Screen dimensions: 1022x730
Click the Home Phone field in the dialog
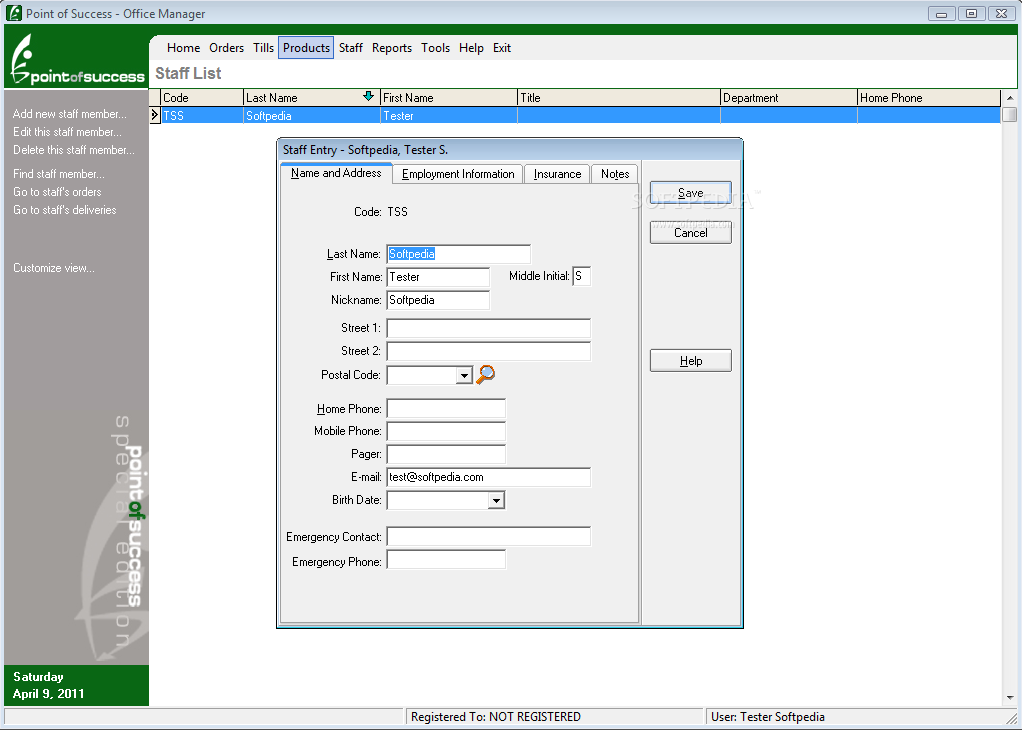(446, 409)
